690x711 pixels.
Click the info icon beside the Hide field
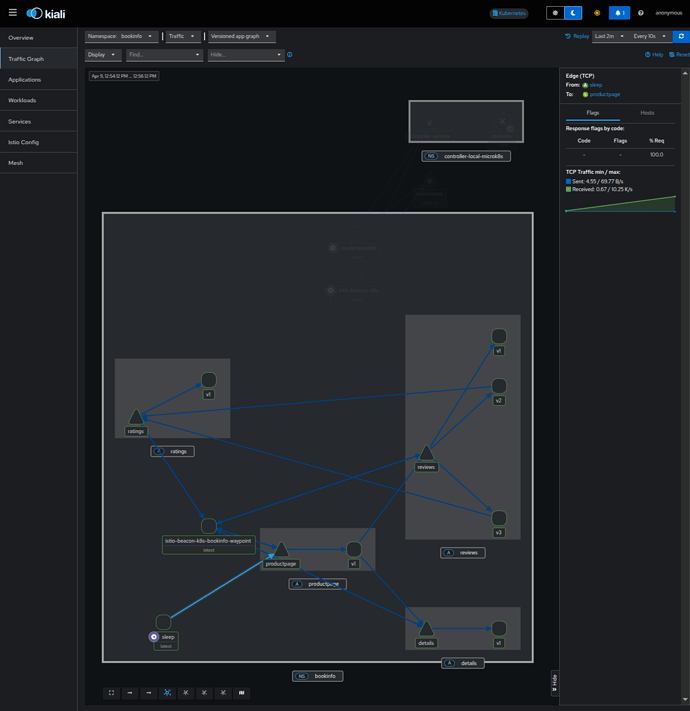click(290, 55)
